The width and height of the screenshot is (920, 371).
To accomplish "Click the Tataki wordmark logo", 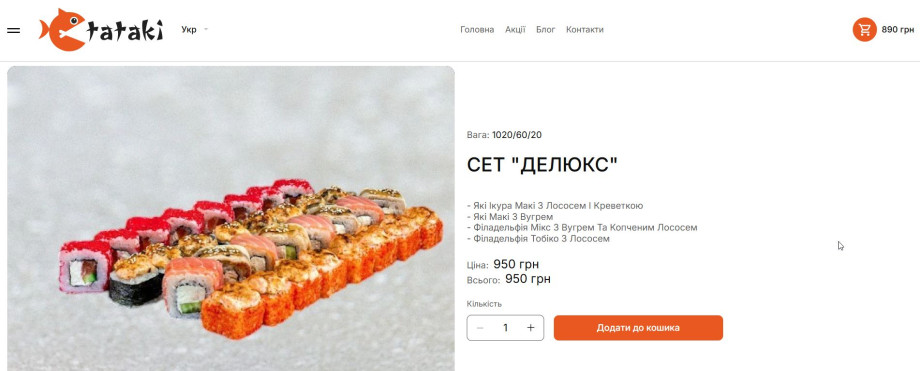I will (124, 31).
